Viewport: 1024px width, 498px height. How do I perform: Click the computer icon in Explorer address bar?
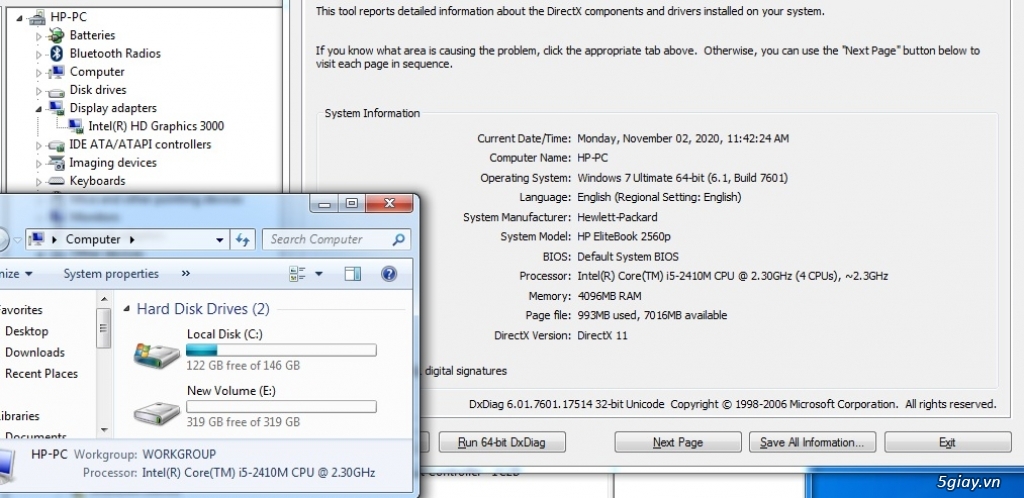coord(37,240)
